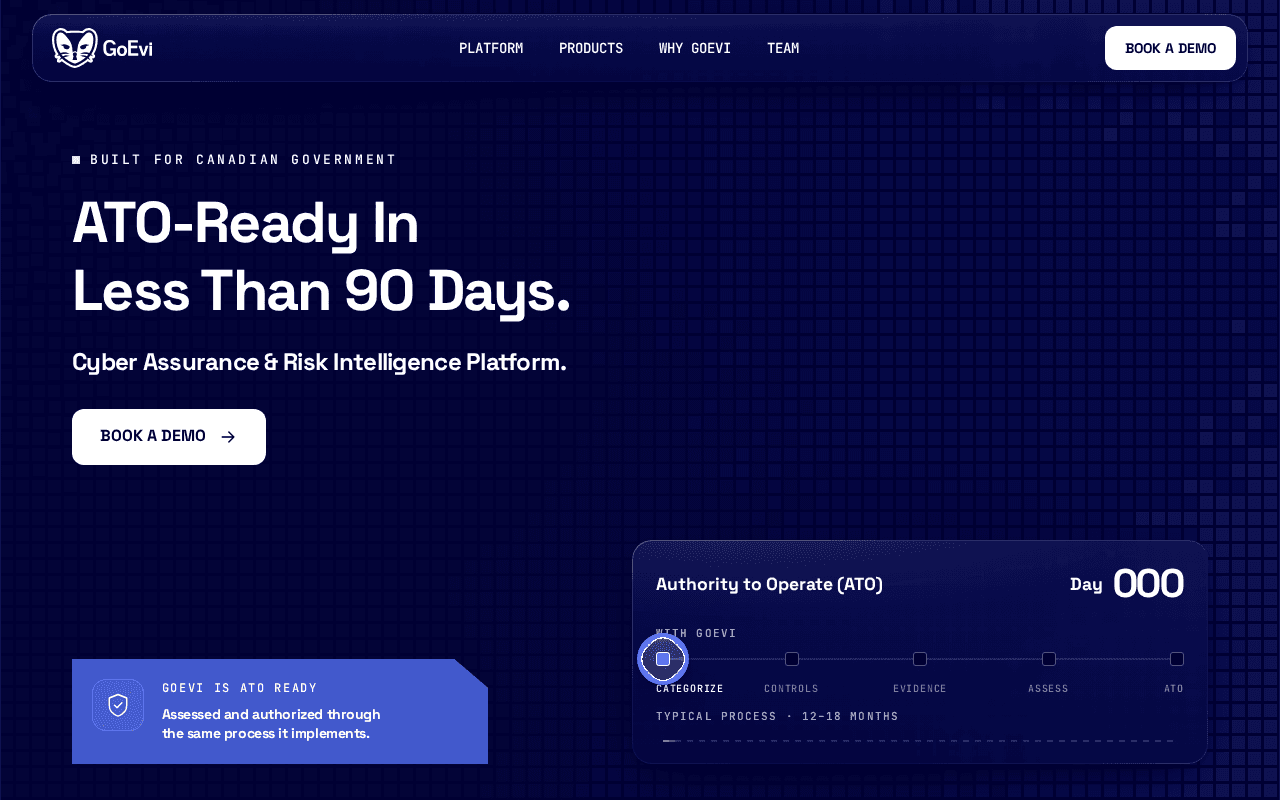Select the Evidence step marker
The height and width of the screenshot is (800, 1280).
(920, 659)
